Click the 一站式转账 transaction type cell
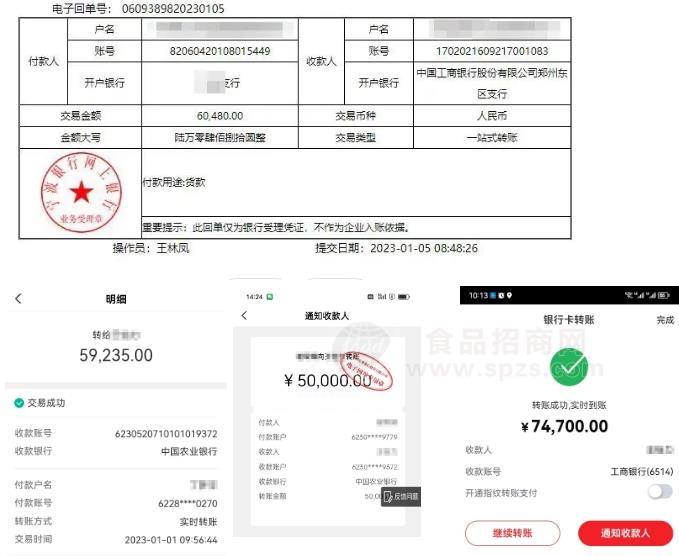 [491, 137]
